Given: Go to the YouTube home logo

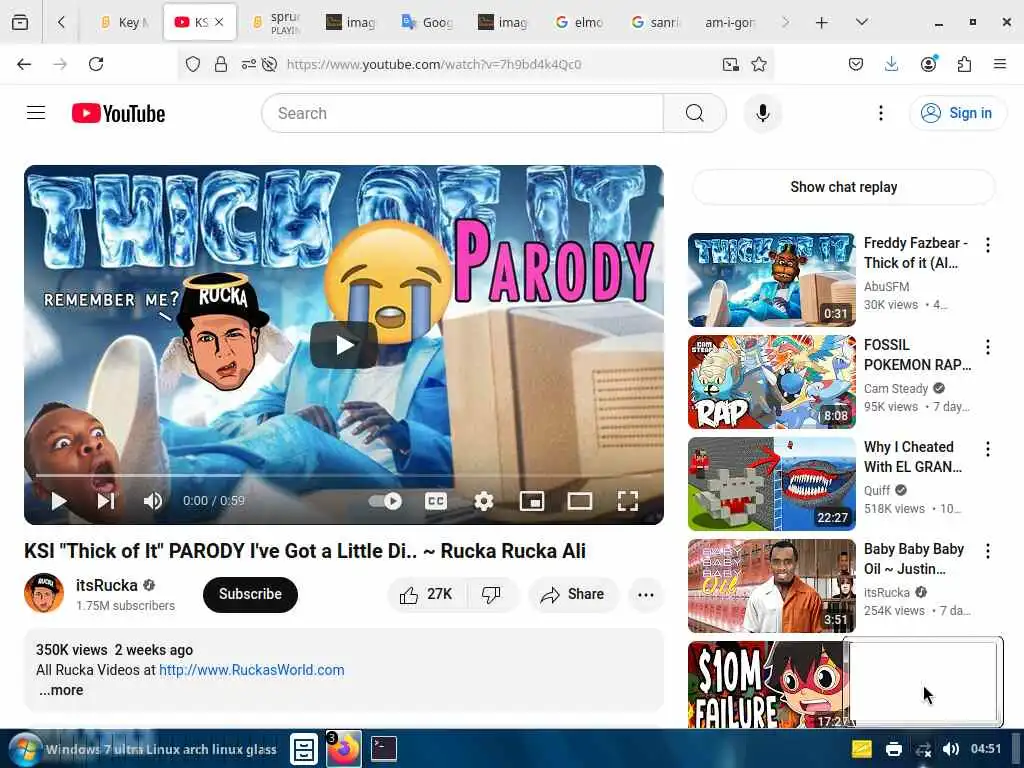Looking at the screenshot, I should pyautogui.click(x=118, y=113).
